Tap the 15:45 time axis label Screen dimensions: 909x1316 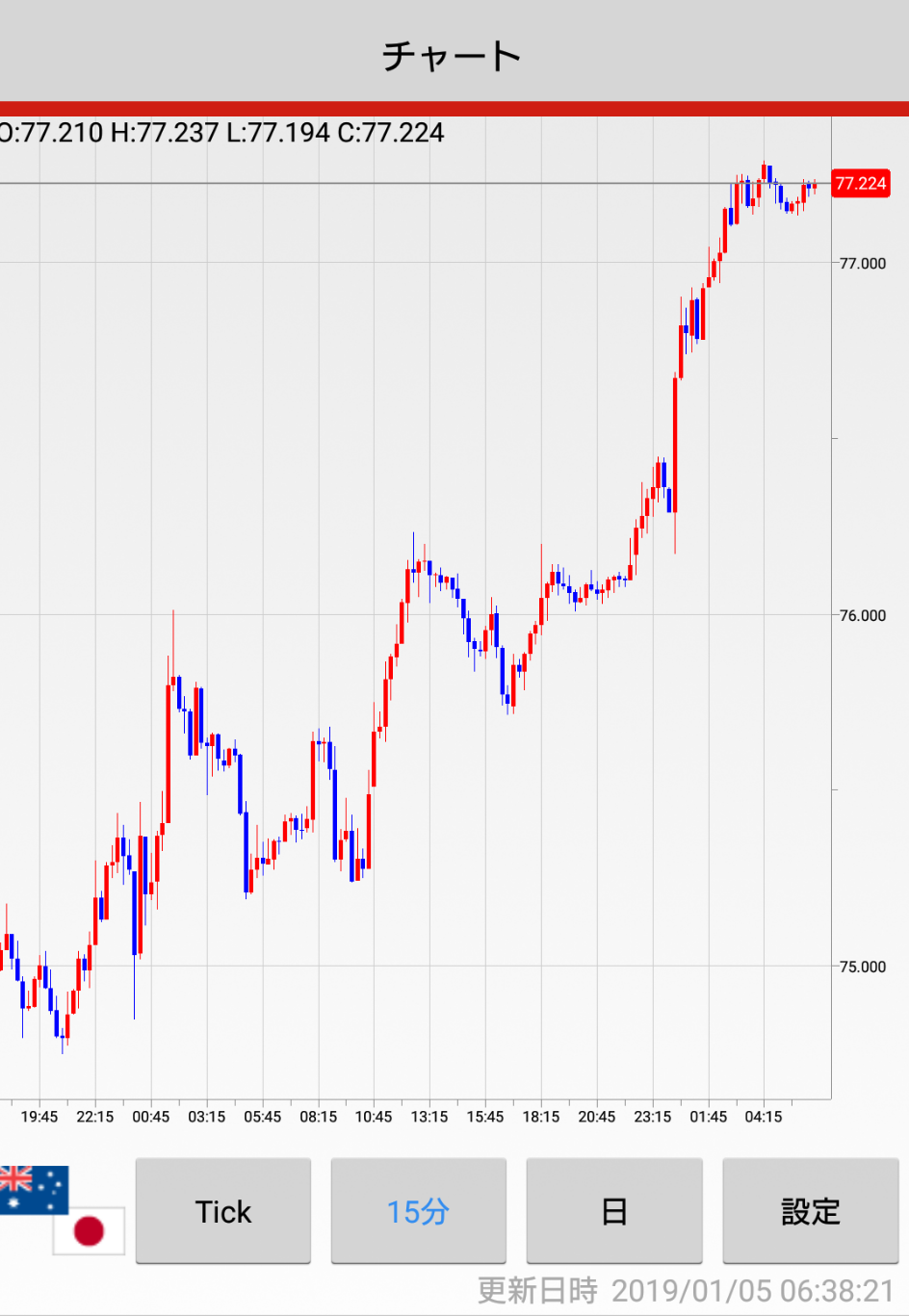click(x=485, y=1117)
